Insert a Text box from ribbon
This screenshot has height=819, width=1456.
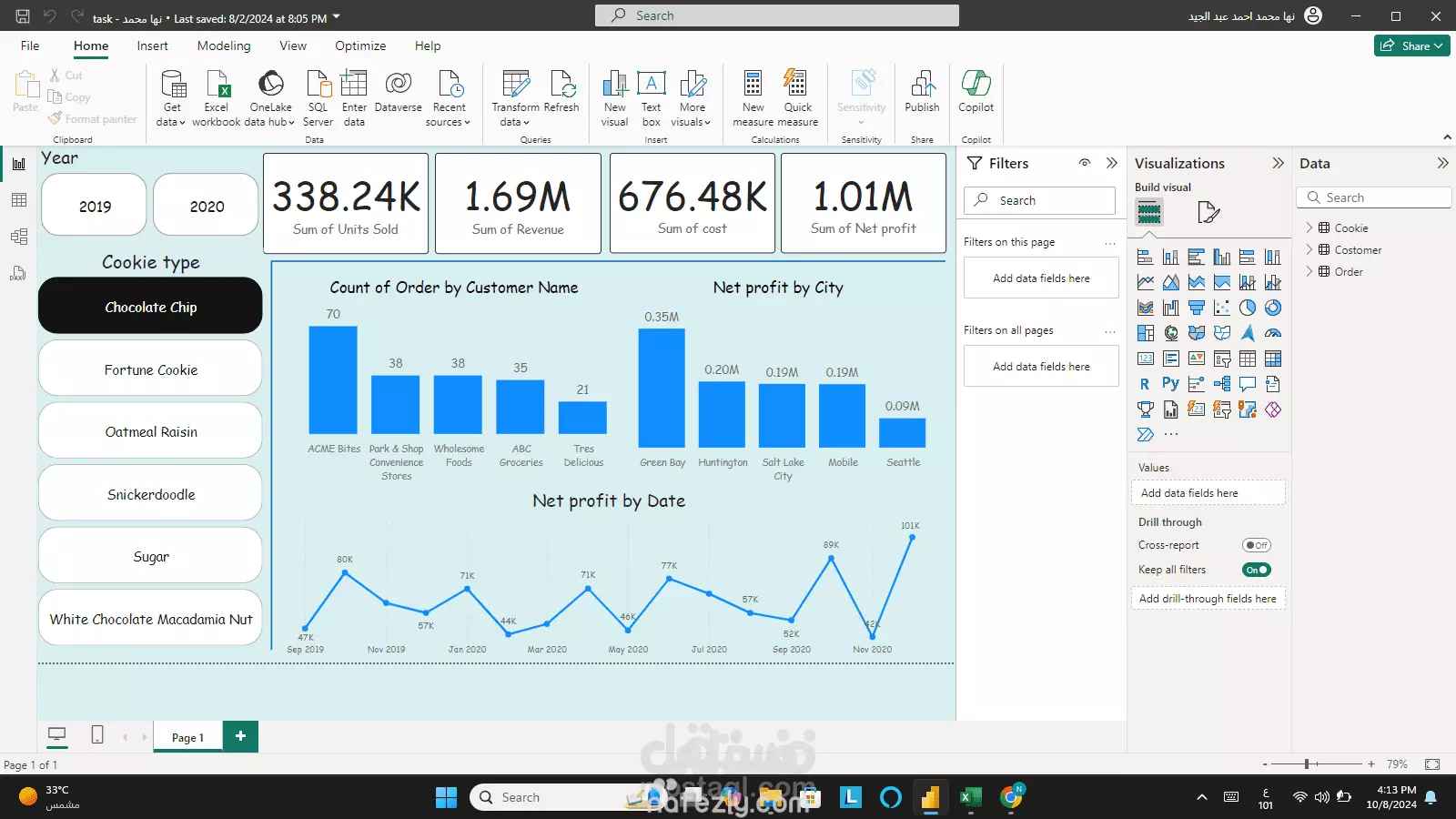tap(652, 98)
